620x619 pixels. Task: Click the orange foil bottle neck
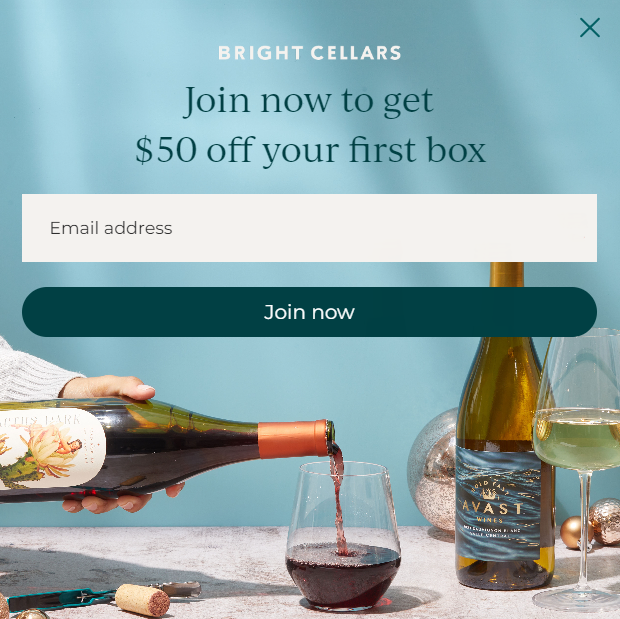[x=293, y=439]
